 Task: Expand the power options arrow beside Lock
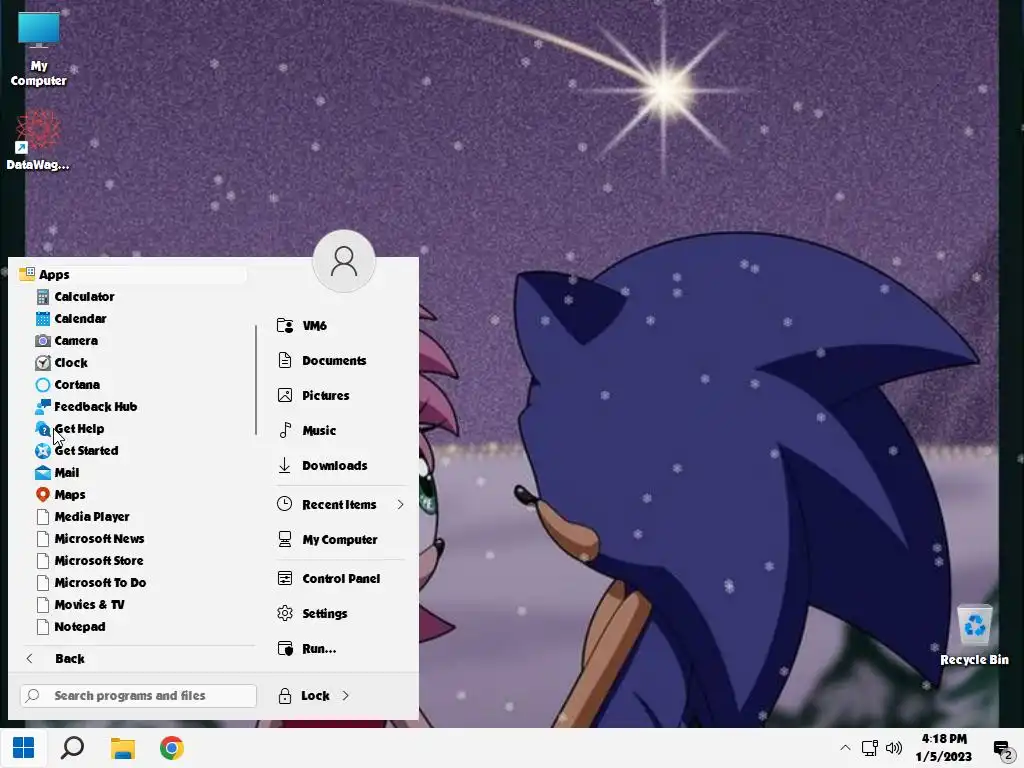point(345,696)
